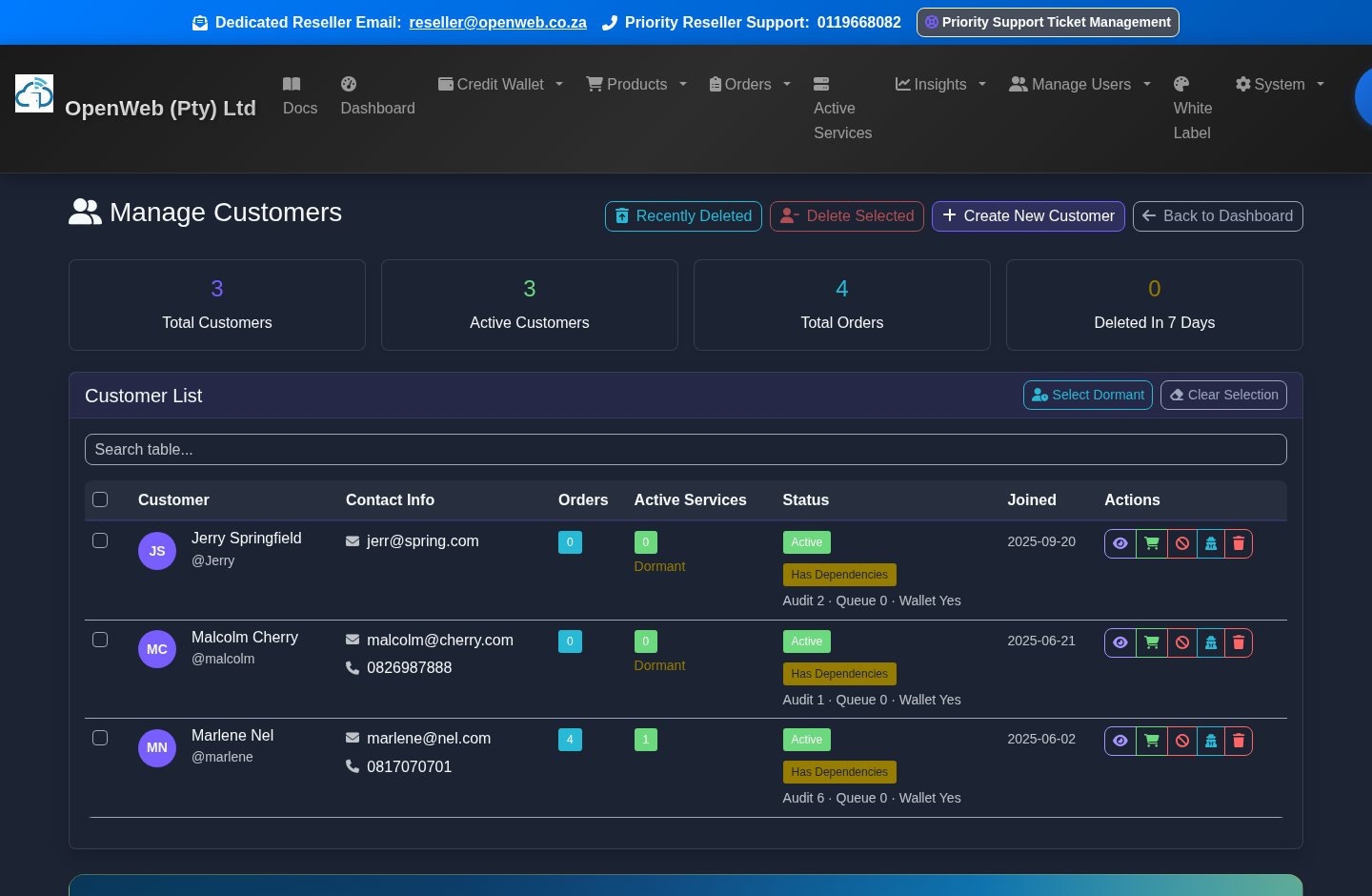Image resolution: width=1372 pixels, height=896 pixels.
Task: Open cart order icon for Jerry Springfield
Action: [1152, 543]
